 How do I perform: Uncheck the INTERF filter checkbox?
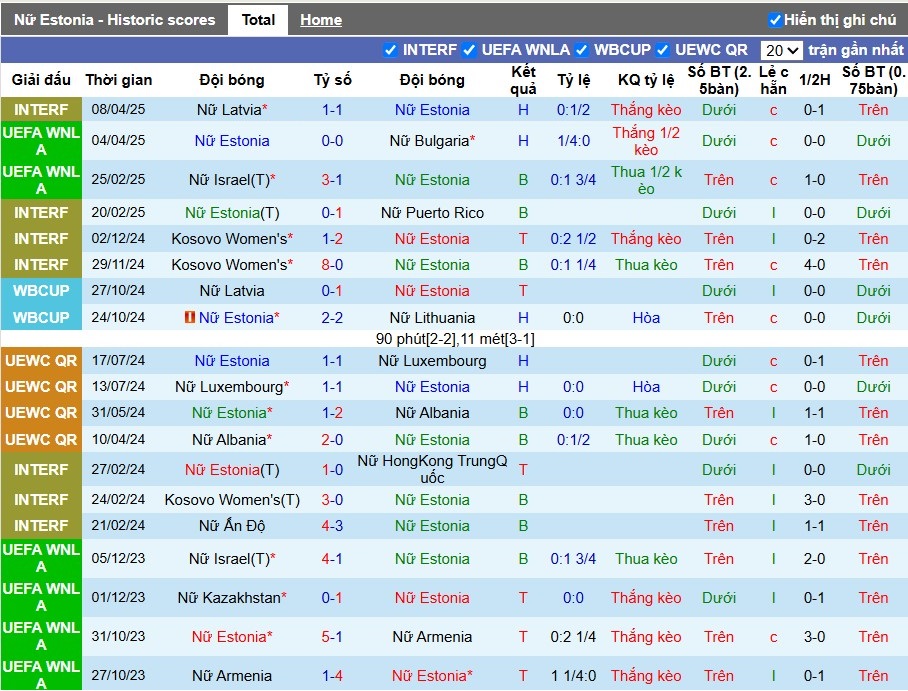[x=390, y=50]
